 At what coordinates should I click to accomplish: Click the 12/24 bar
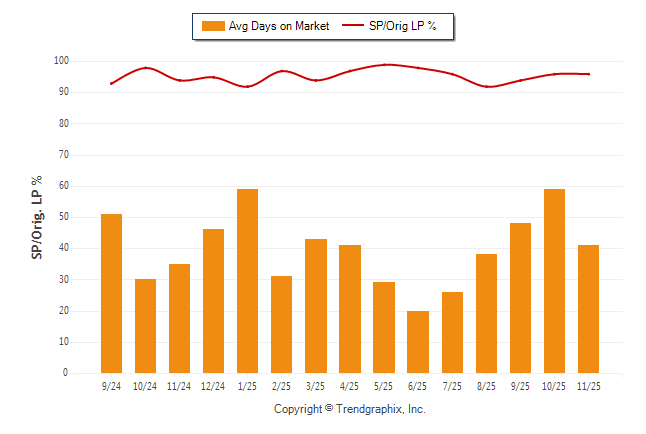coord(213,300)
